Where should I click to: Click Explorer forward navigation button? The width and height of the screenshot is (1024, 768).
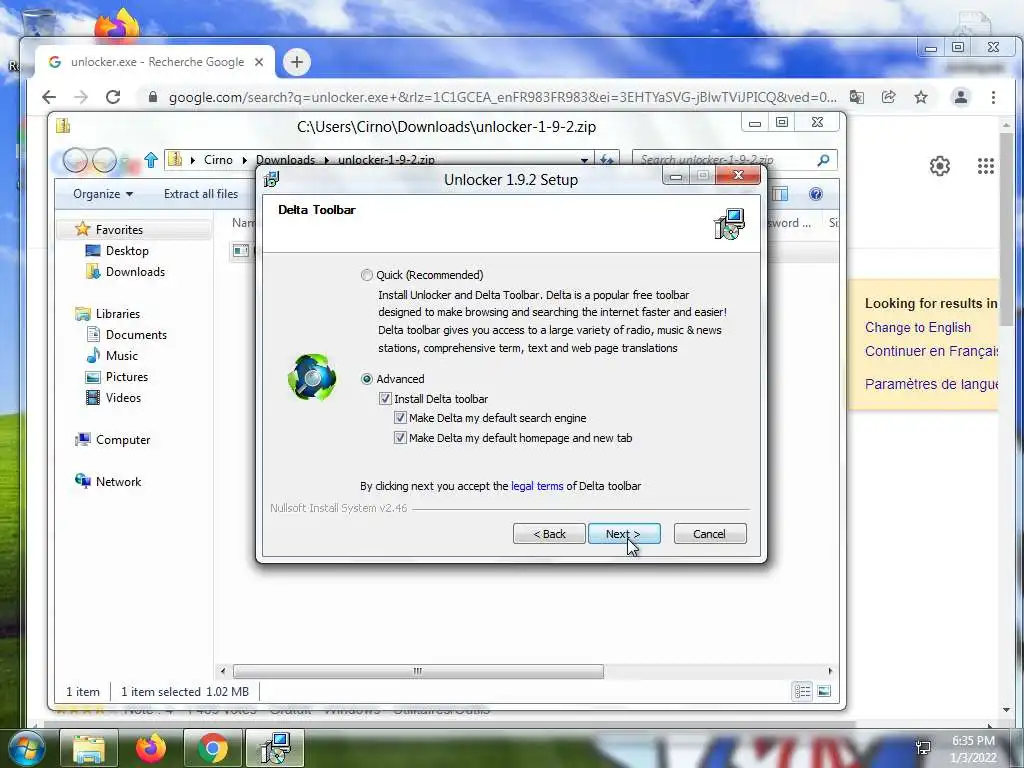pyautogui.click(x=104, y=160)
